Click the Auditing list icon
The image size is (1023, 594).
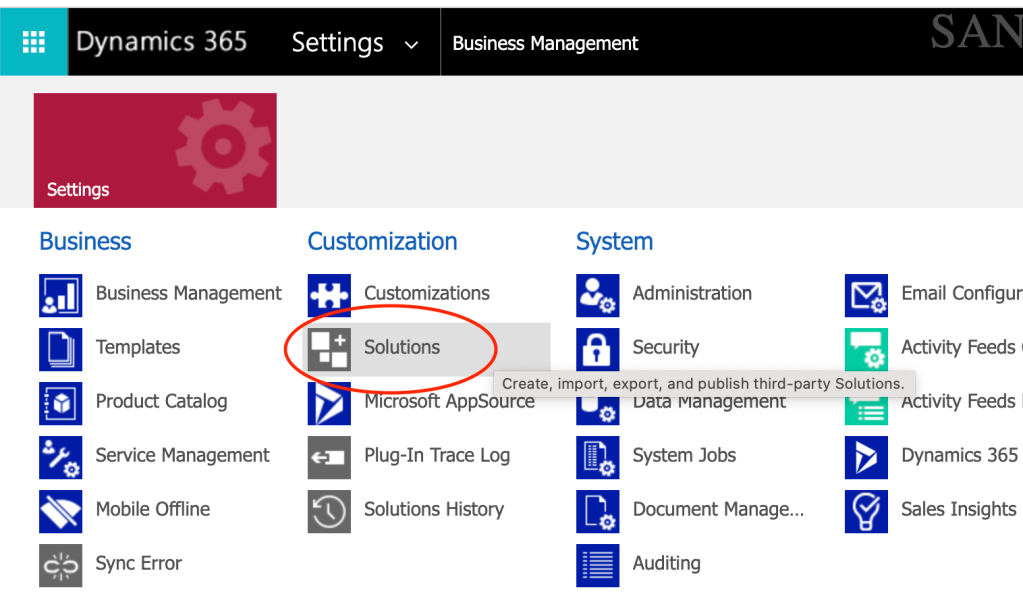[597, 564]
